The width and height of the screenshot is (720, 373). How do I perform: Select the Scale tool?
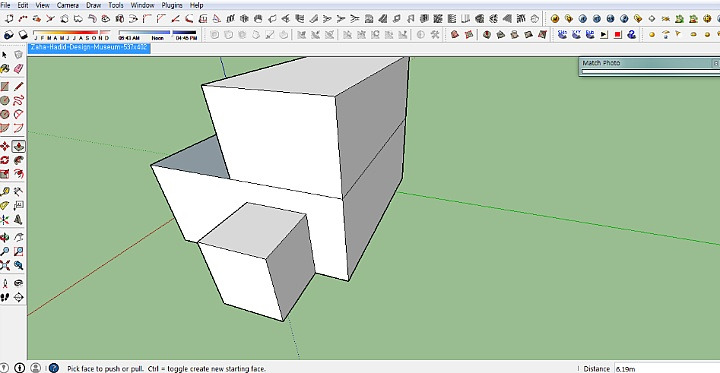coord(5,174)
